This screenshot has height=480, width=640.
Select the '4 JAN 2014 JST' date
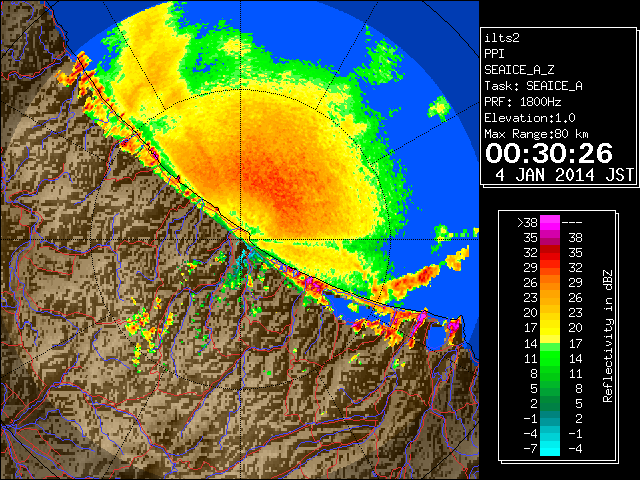tap(564, 175)
